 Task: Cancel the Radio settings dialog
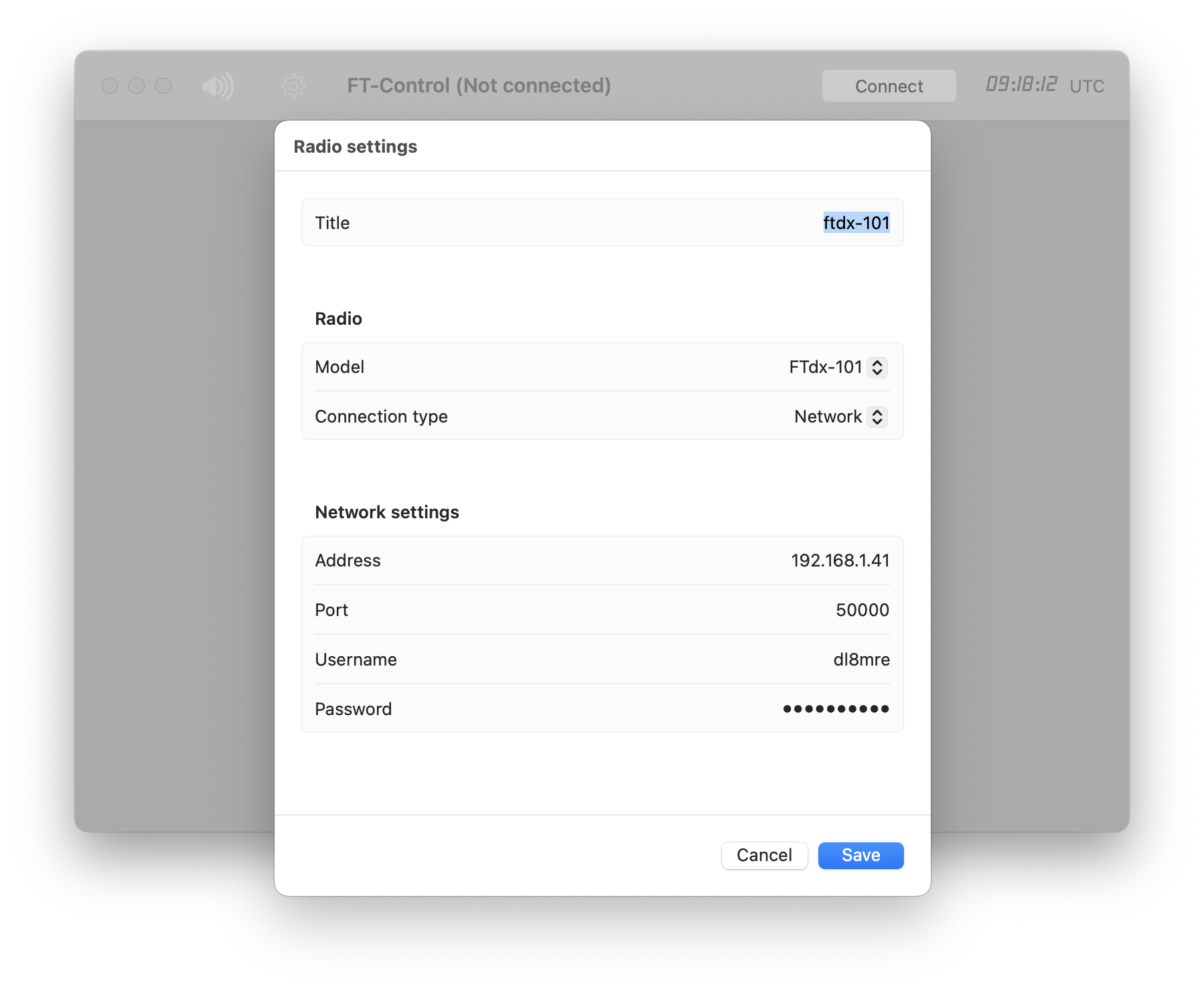[x=764, y=855]
